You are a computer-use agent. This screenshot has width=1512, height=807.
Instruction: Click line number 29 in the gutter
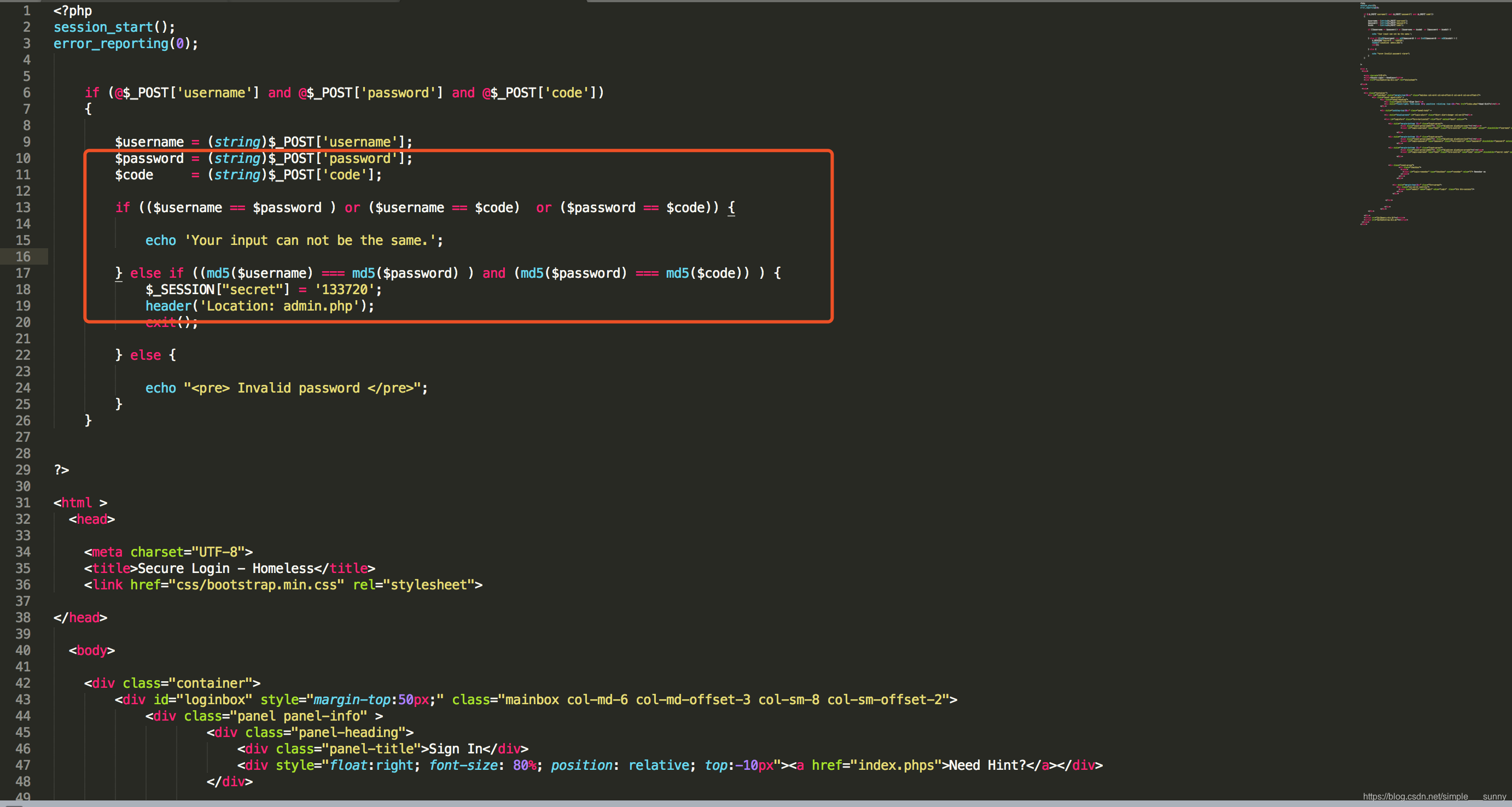23,470
